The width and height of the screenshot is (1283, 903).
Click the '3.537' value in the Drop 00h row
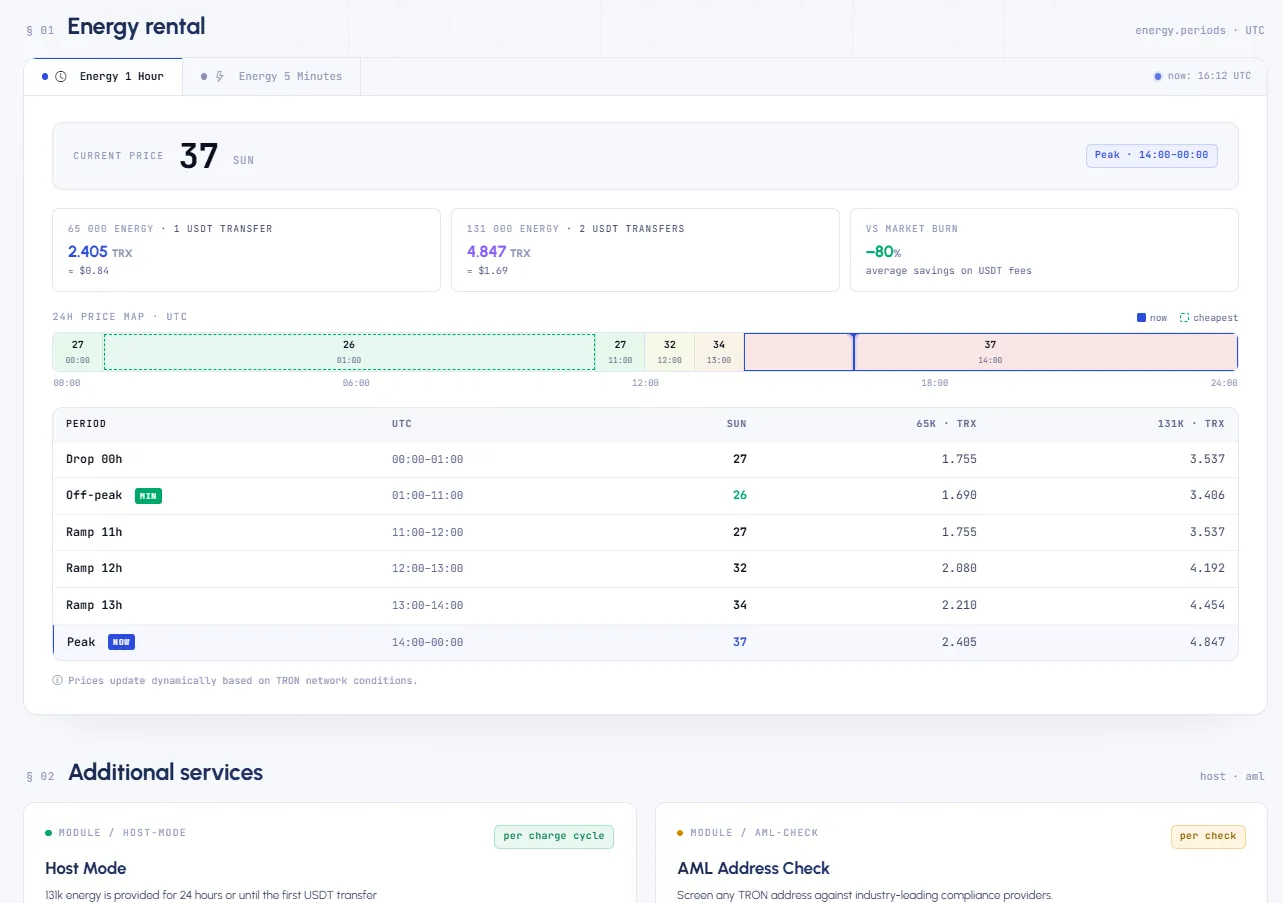1207,459
